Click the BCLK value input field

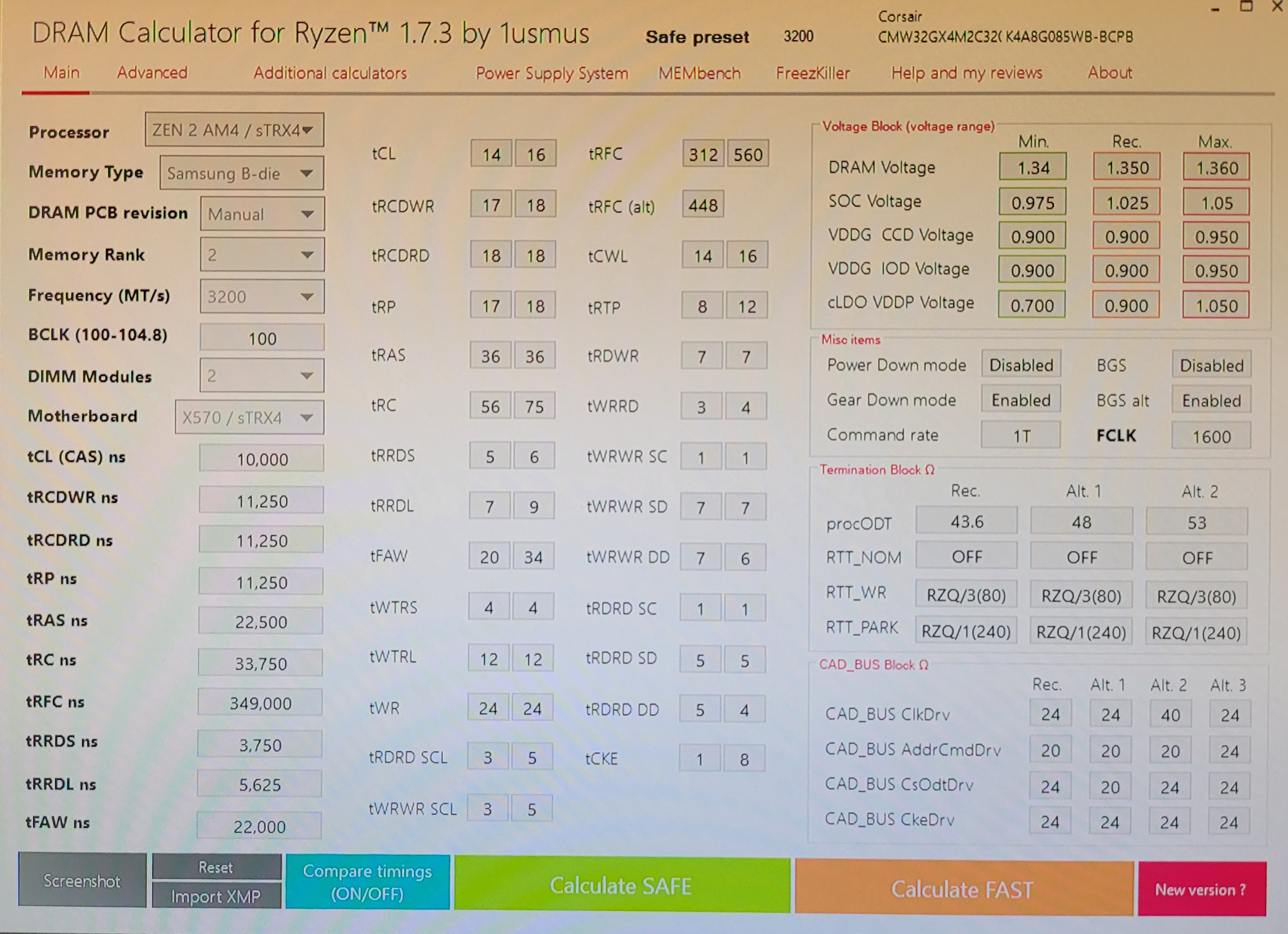[x=262, y=338]
